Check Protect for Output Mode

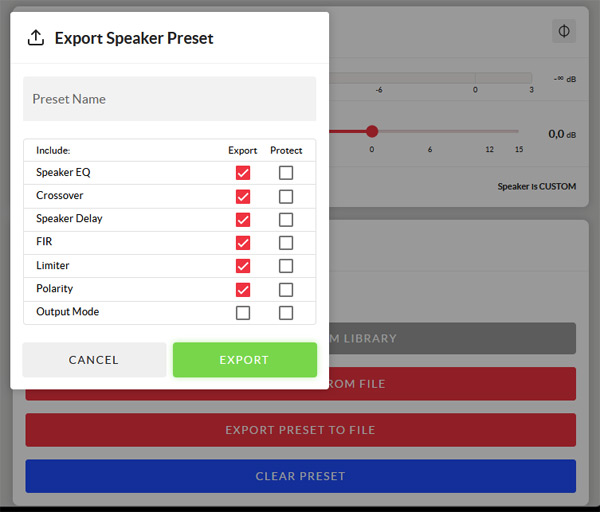pyautogui.click(x=286, y=312)
